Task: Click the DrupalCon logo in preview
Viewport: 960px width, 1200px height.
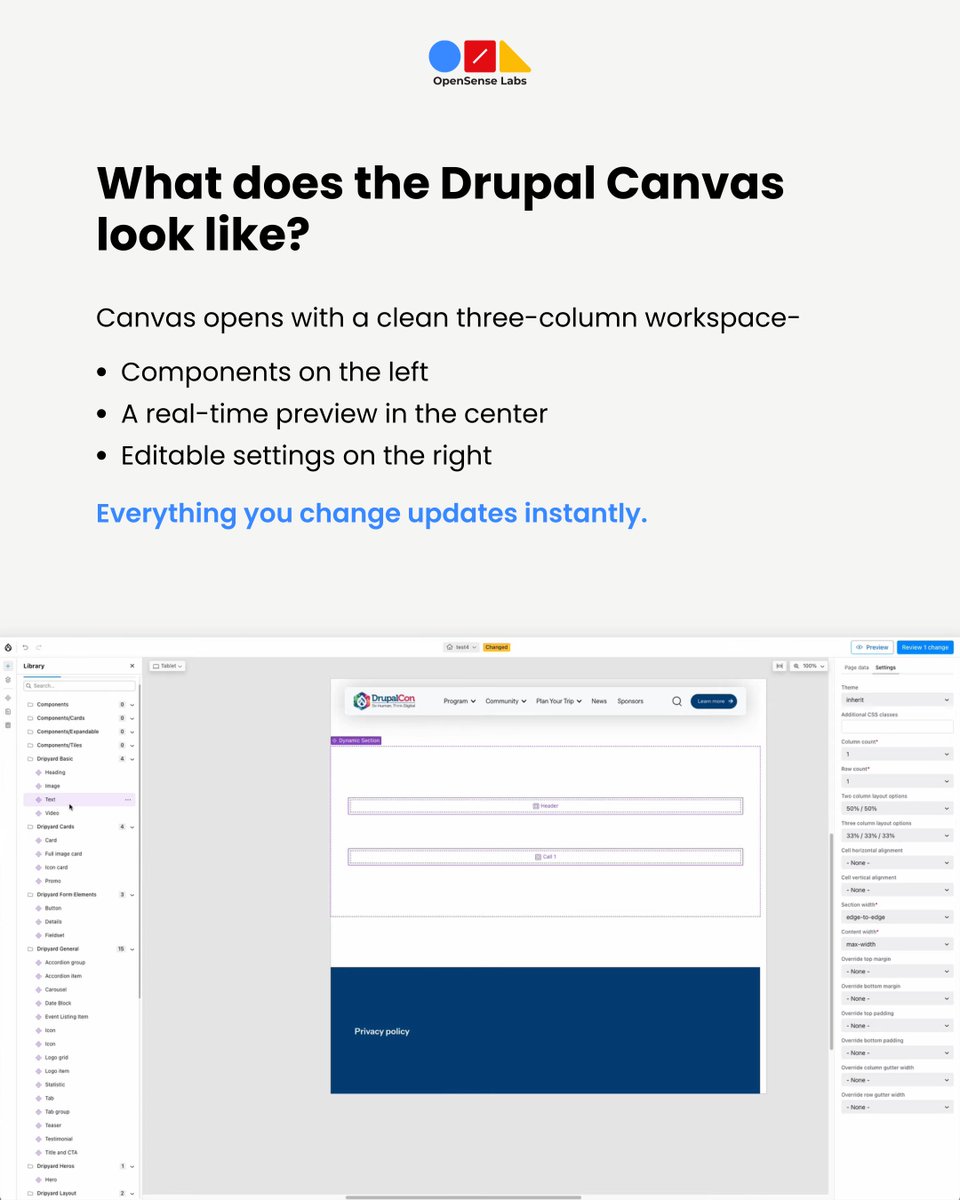Action: tap(384, 701)
